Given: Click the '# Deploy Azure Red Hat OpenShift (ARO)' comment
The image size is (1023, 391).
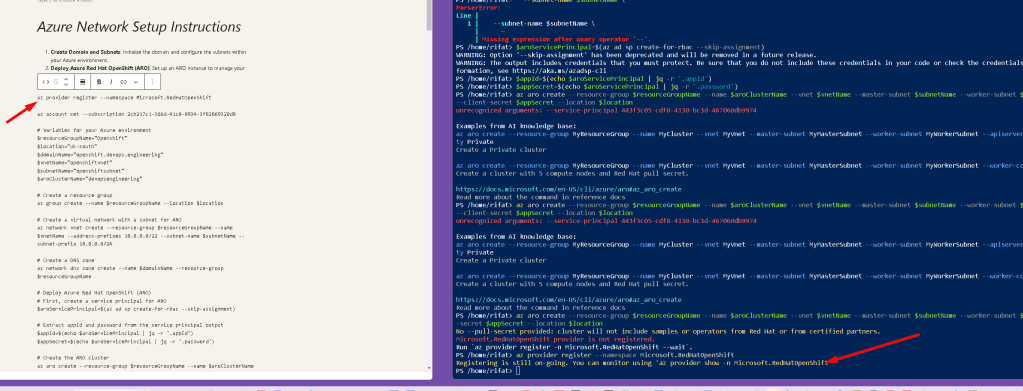Looking at the screenshot, I should point(93,292).
